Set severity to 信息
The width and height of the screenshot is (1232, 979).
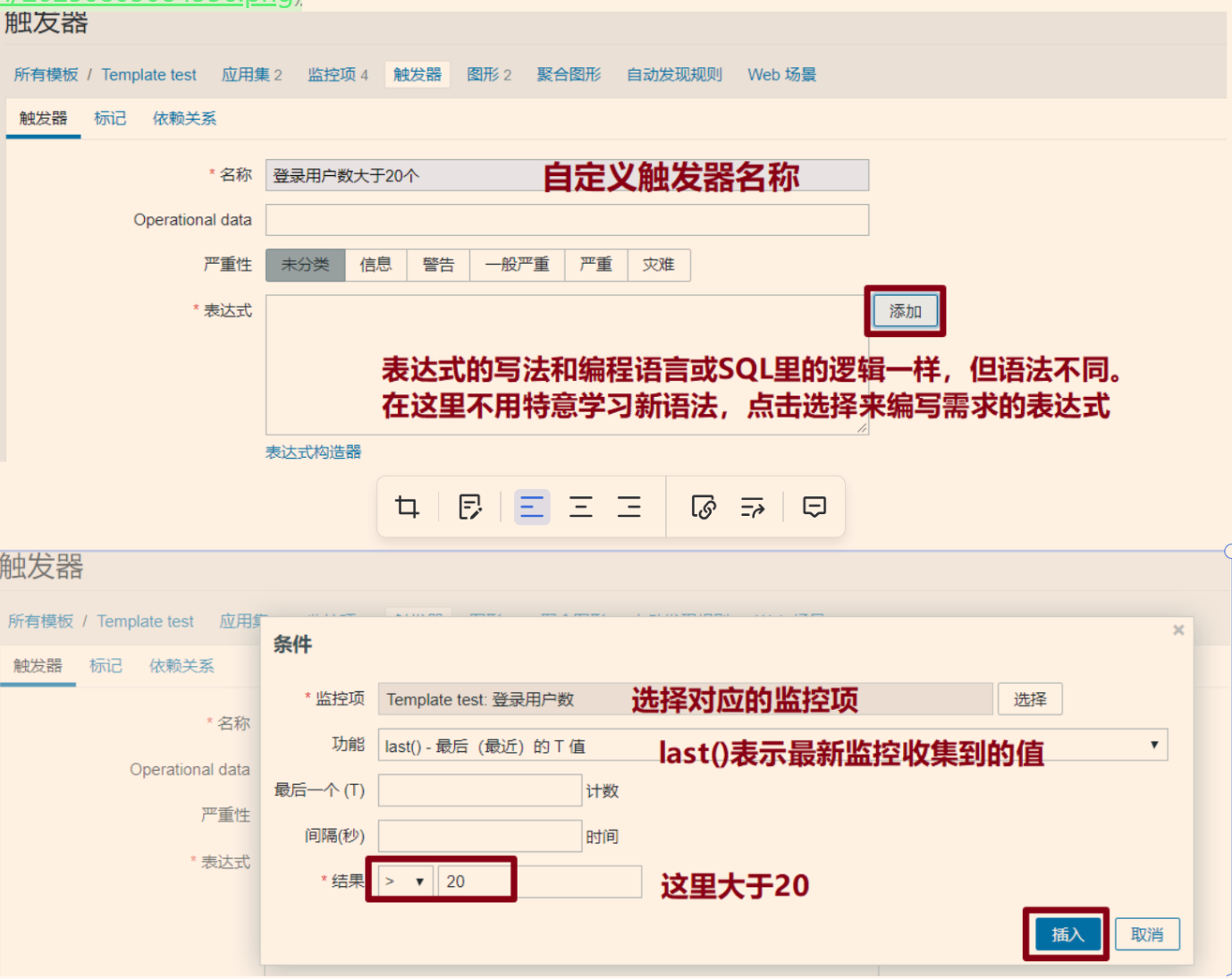tap(376, 265)
